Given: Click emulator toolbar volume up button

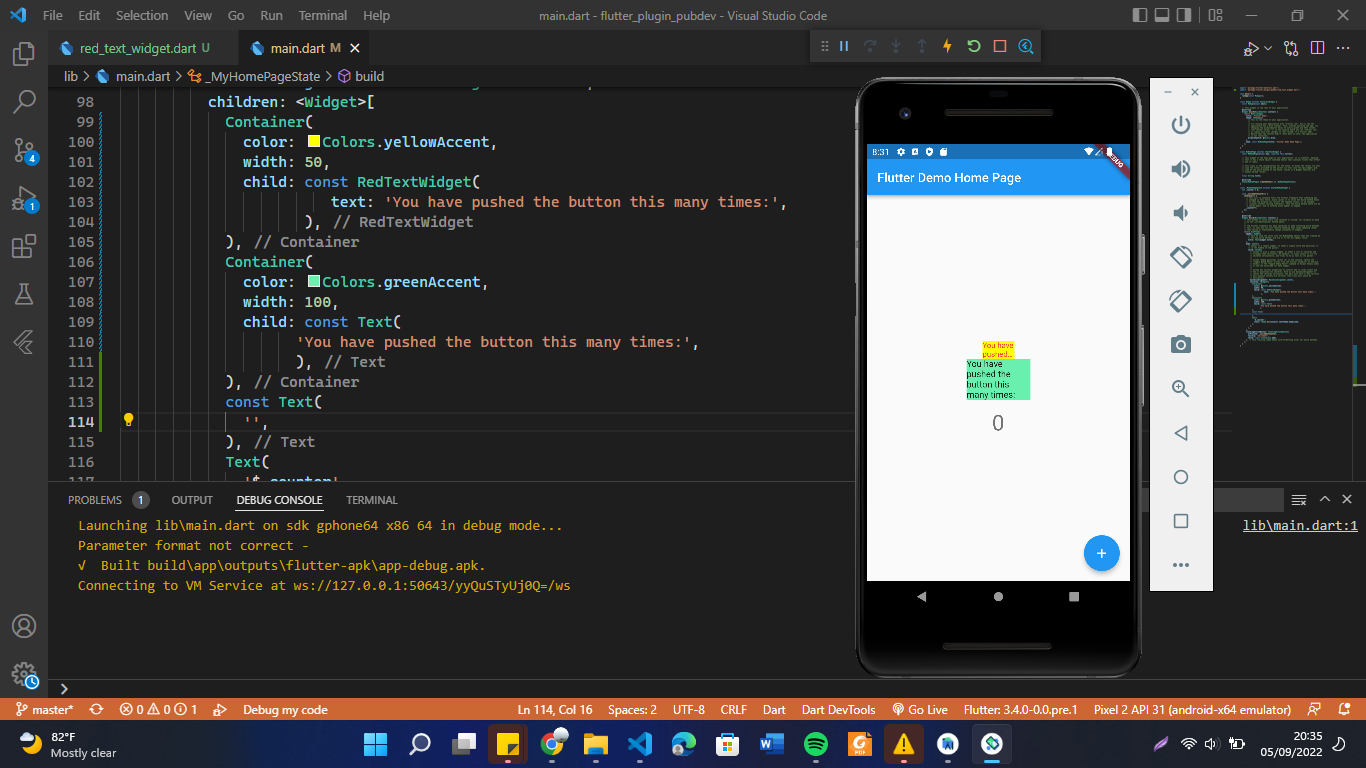Looking at the screenshot, I should pos(1181,169).
